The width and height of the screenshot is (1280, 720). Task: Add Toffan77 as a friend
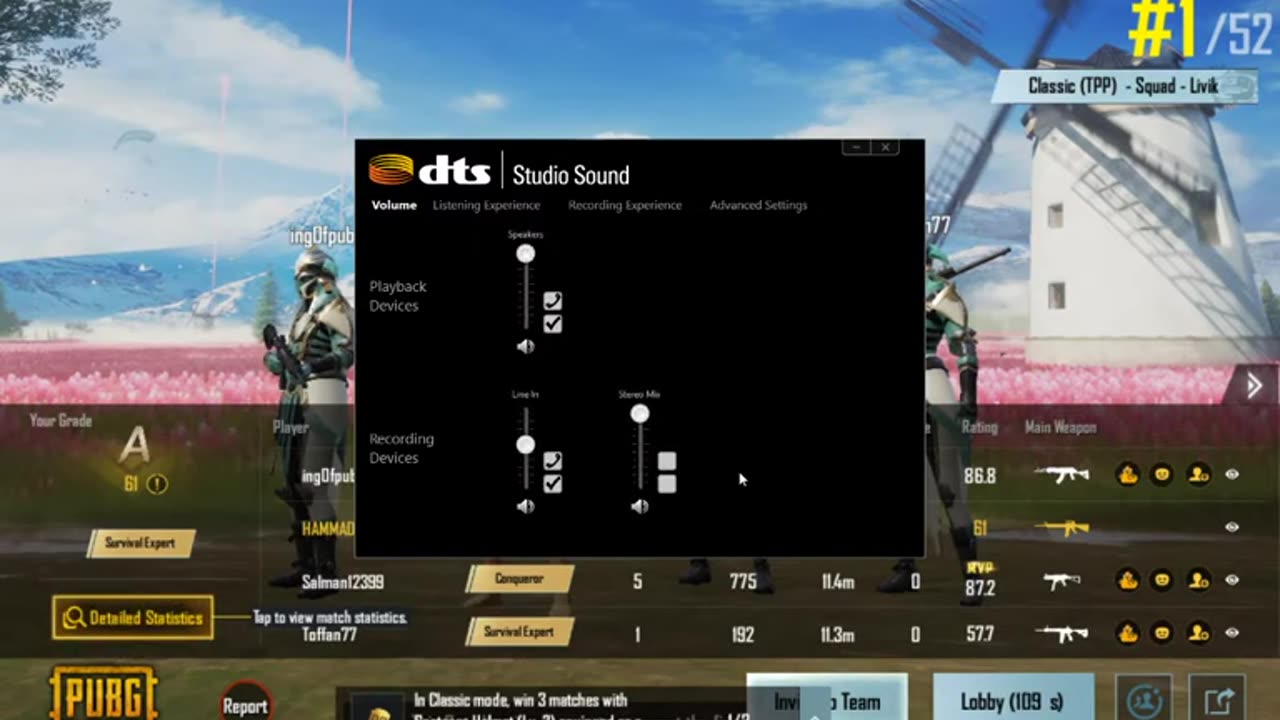(1198, 633)
